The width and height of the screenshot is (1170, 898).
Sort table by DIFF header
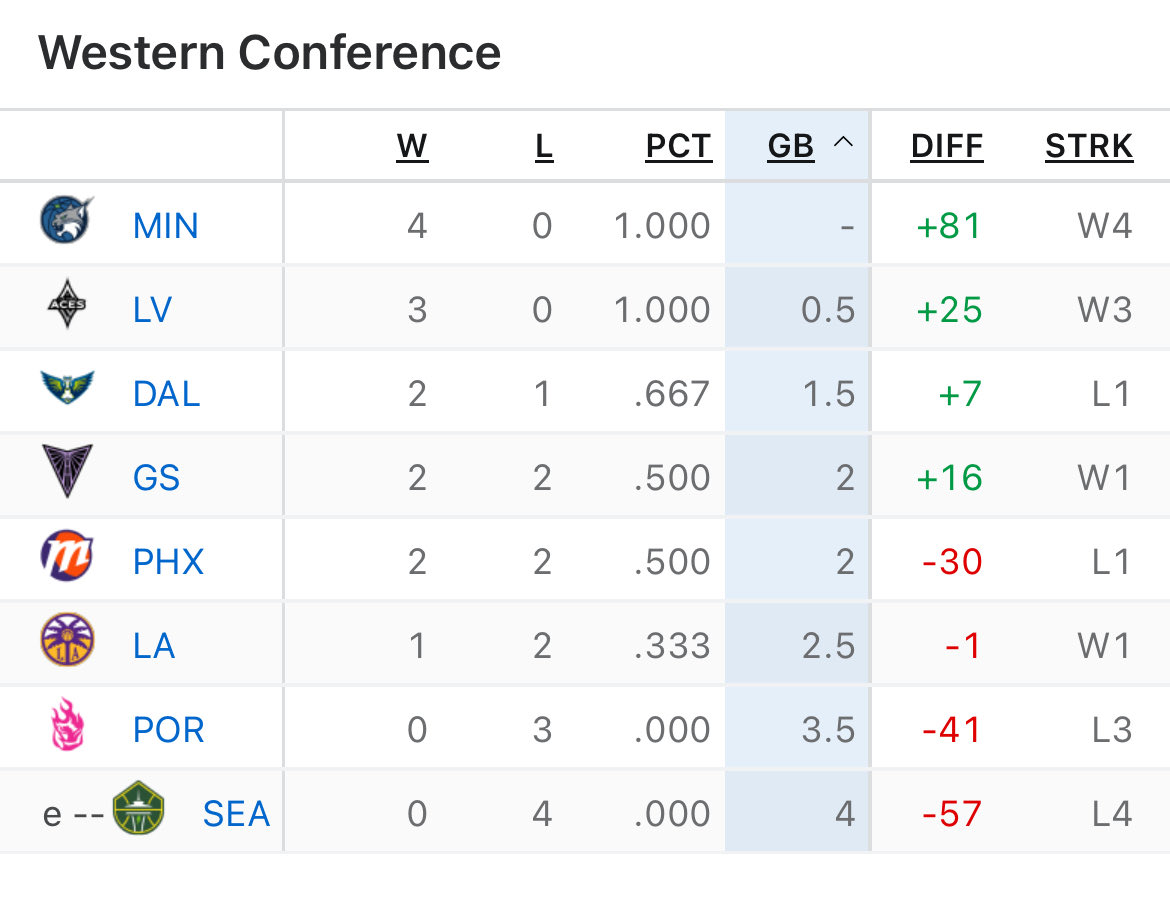tap(946, 146)
